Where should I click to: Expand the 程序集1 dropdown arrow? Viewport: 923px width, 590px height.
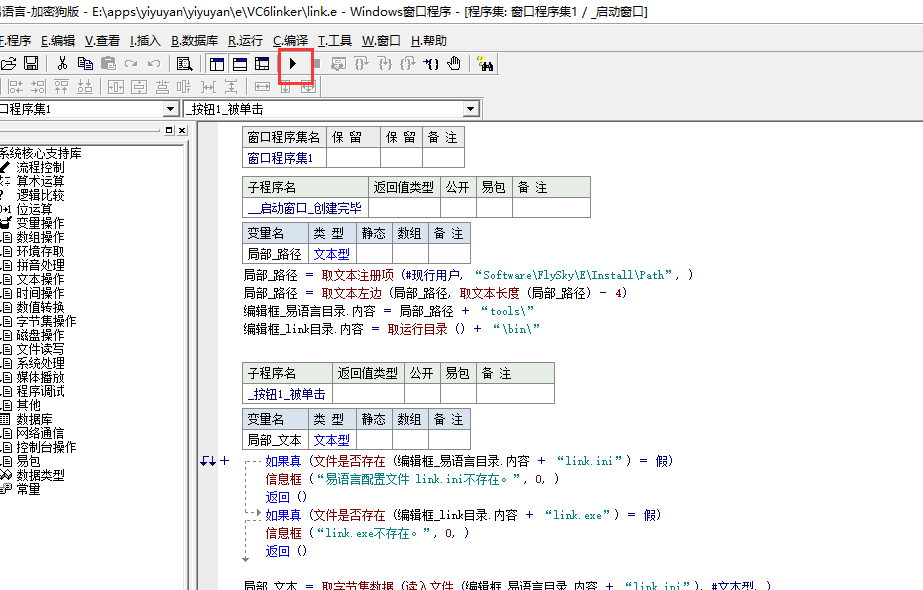[170, 109]
